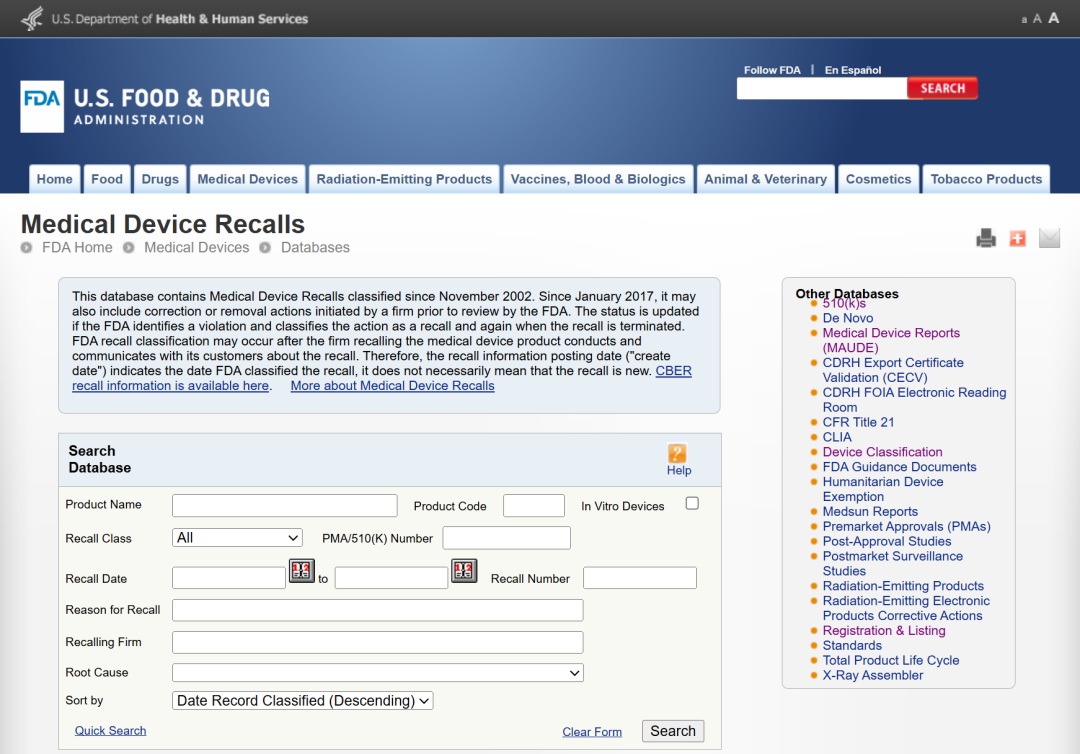Open Premarket Approvals (PMAs) link
1080x754 pixels.
(x=906, y=526)
